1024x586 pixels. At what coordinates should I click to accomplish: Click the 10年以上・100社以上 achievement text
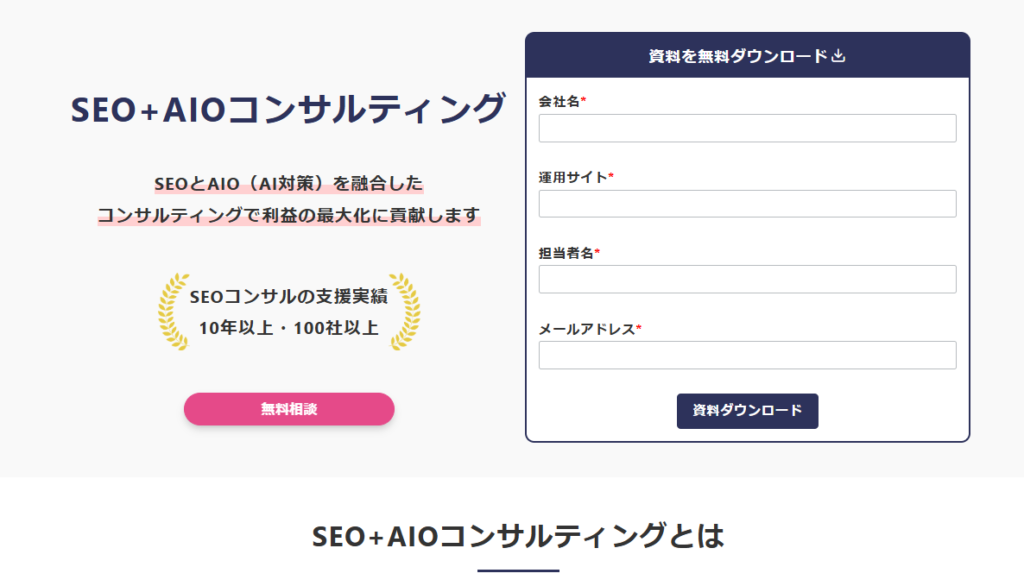tap(289, 327)
